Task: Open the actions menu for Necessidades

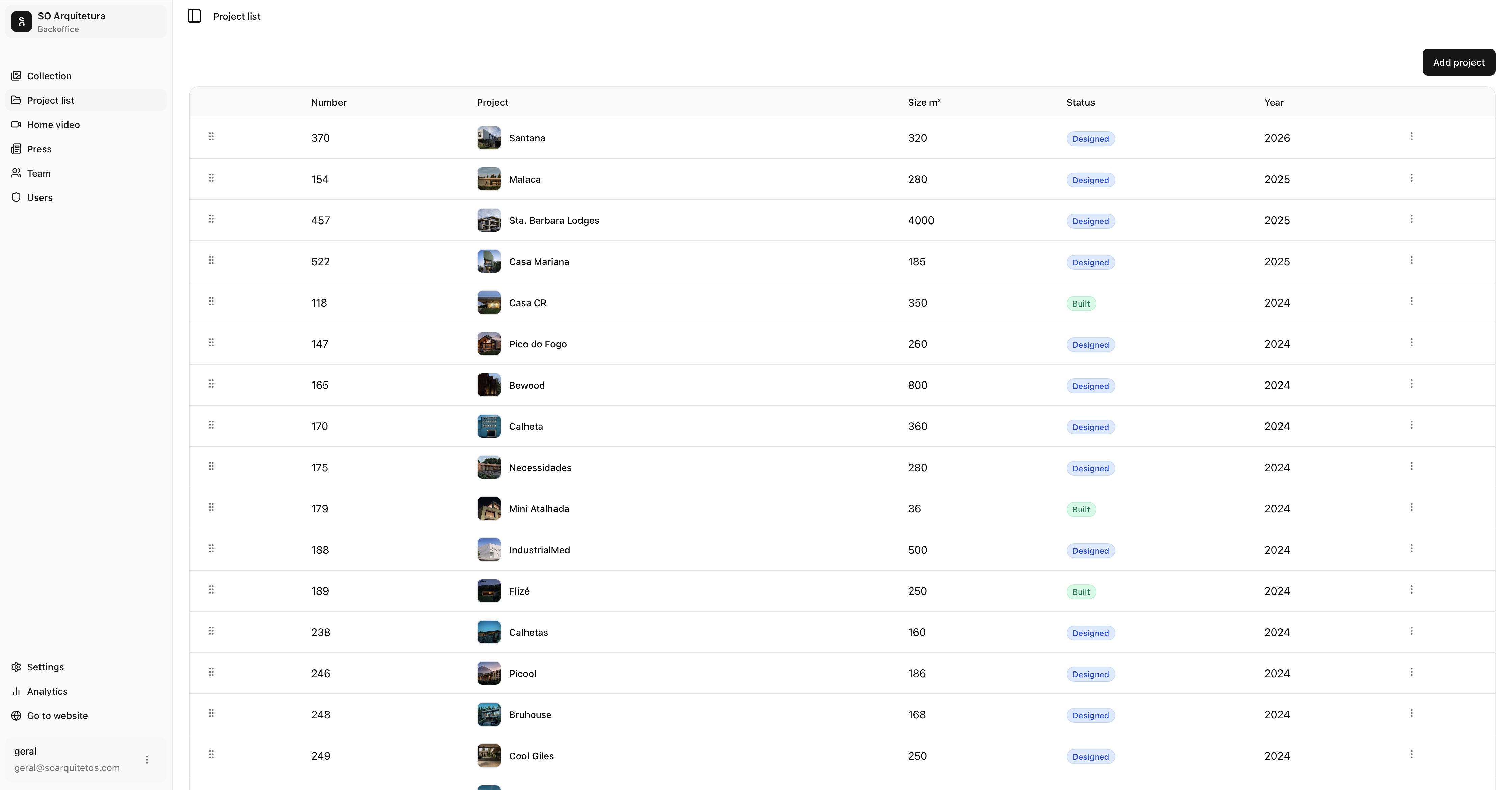Action: click(x=1412, y=466)
